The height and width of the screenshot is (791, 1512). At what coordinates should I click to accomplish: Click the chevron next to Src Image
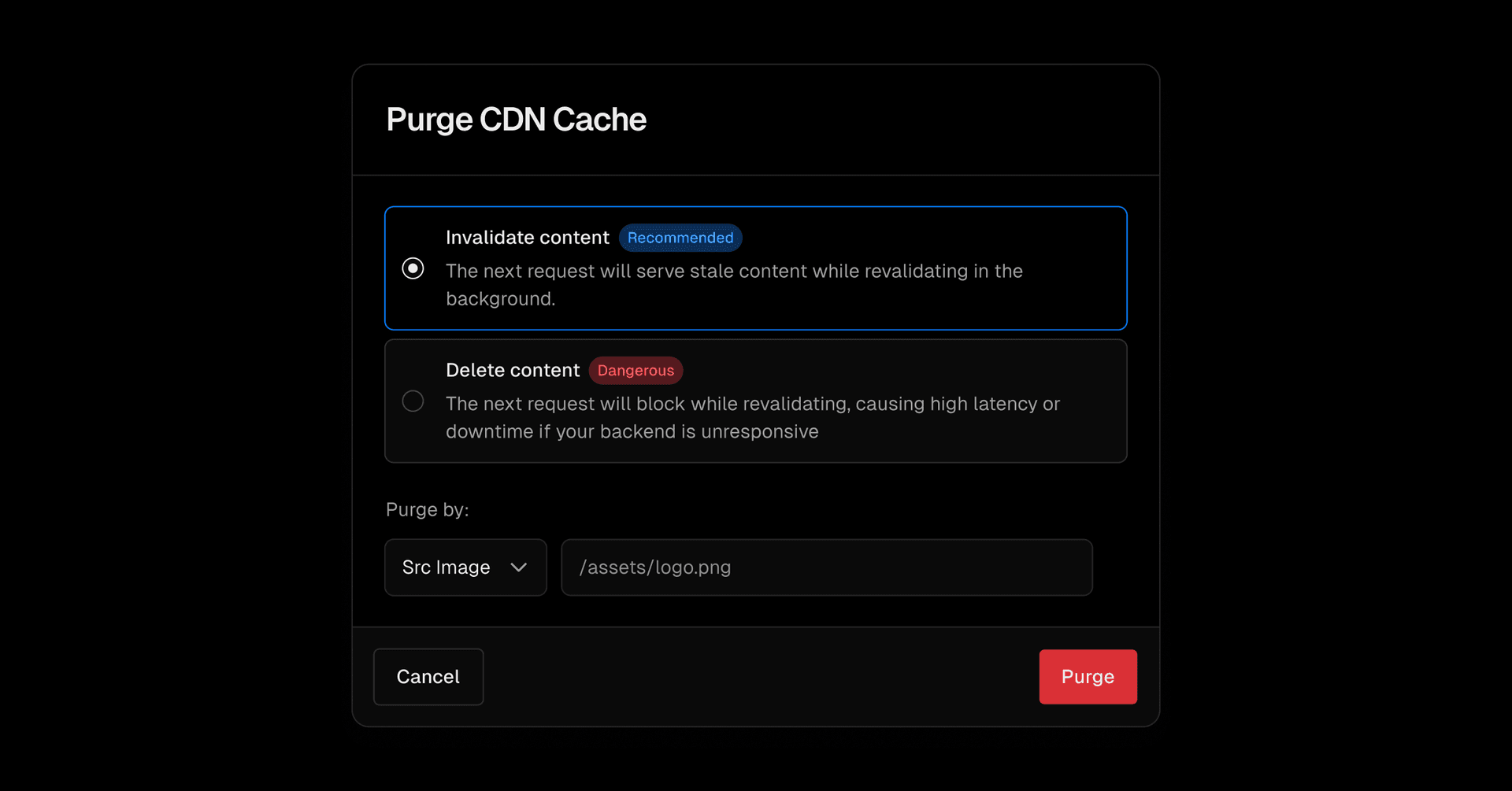click(x=519, y=567)
